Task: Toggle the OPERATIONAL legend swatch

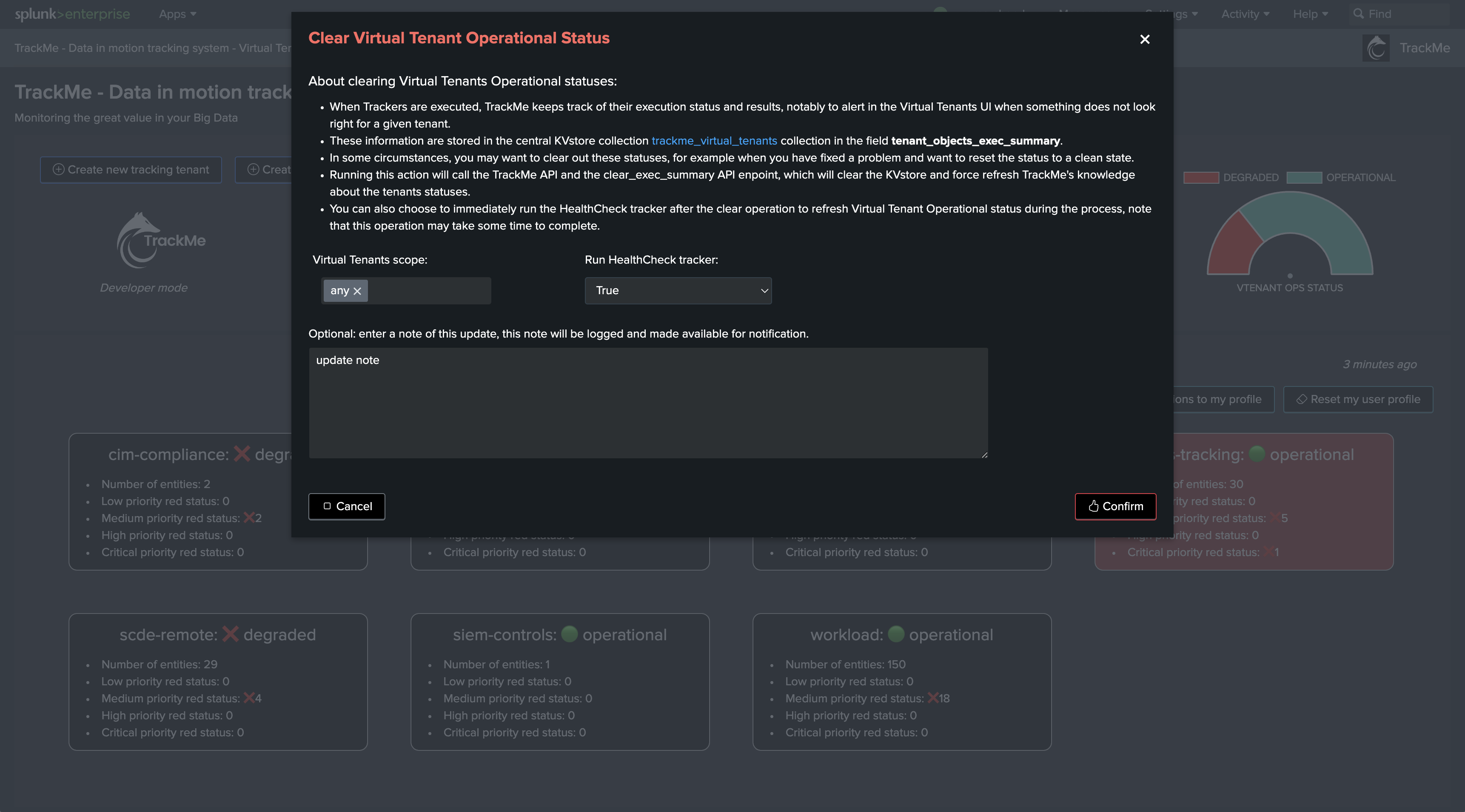Action: tap(1303, 178)
